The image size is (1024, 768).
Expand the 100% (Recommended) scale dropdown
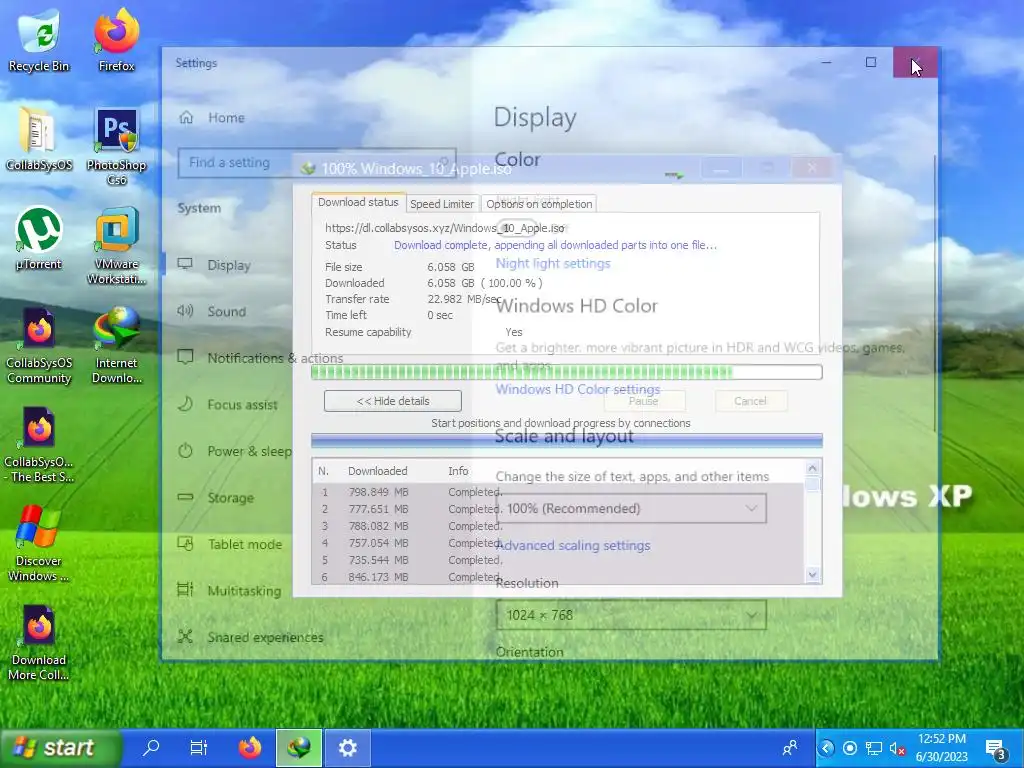point(631,508)
